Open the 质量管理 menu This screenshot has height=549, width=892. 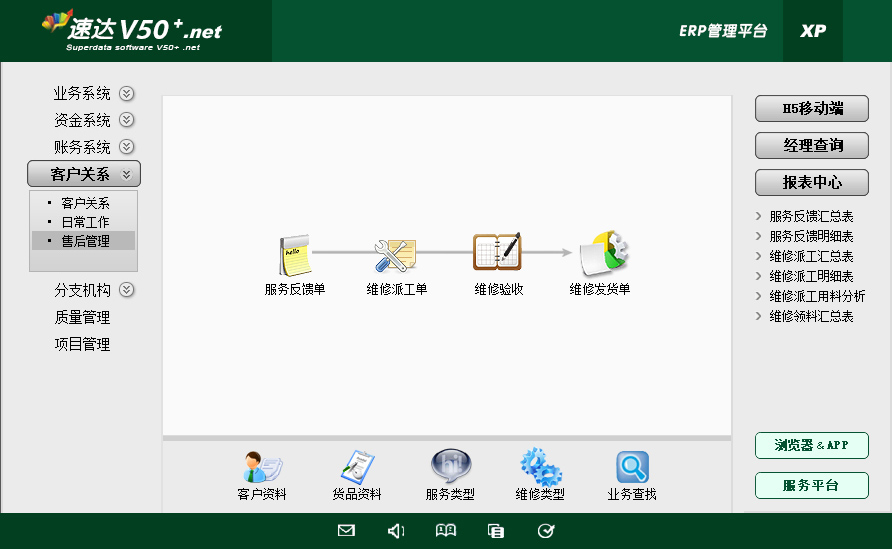tap(82, 317)
